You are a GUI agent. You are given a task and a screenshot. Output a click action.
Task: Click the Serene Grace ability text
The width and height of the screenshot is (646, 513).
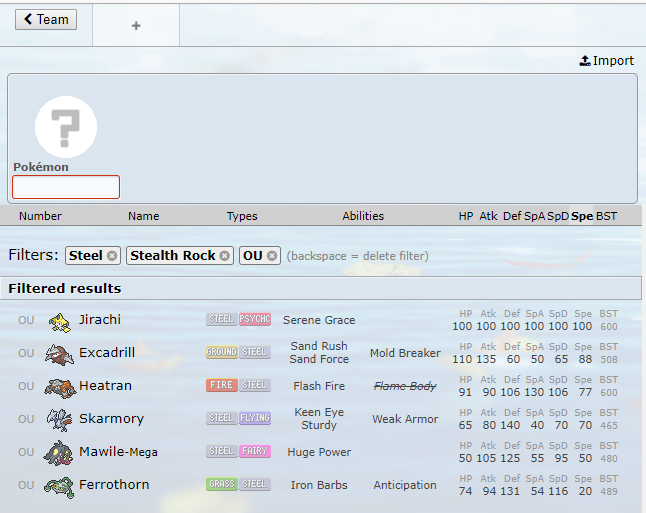[x=319, y=320]
